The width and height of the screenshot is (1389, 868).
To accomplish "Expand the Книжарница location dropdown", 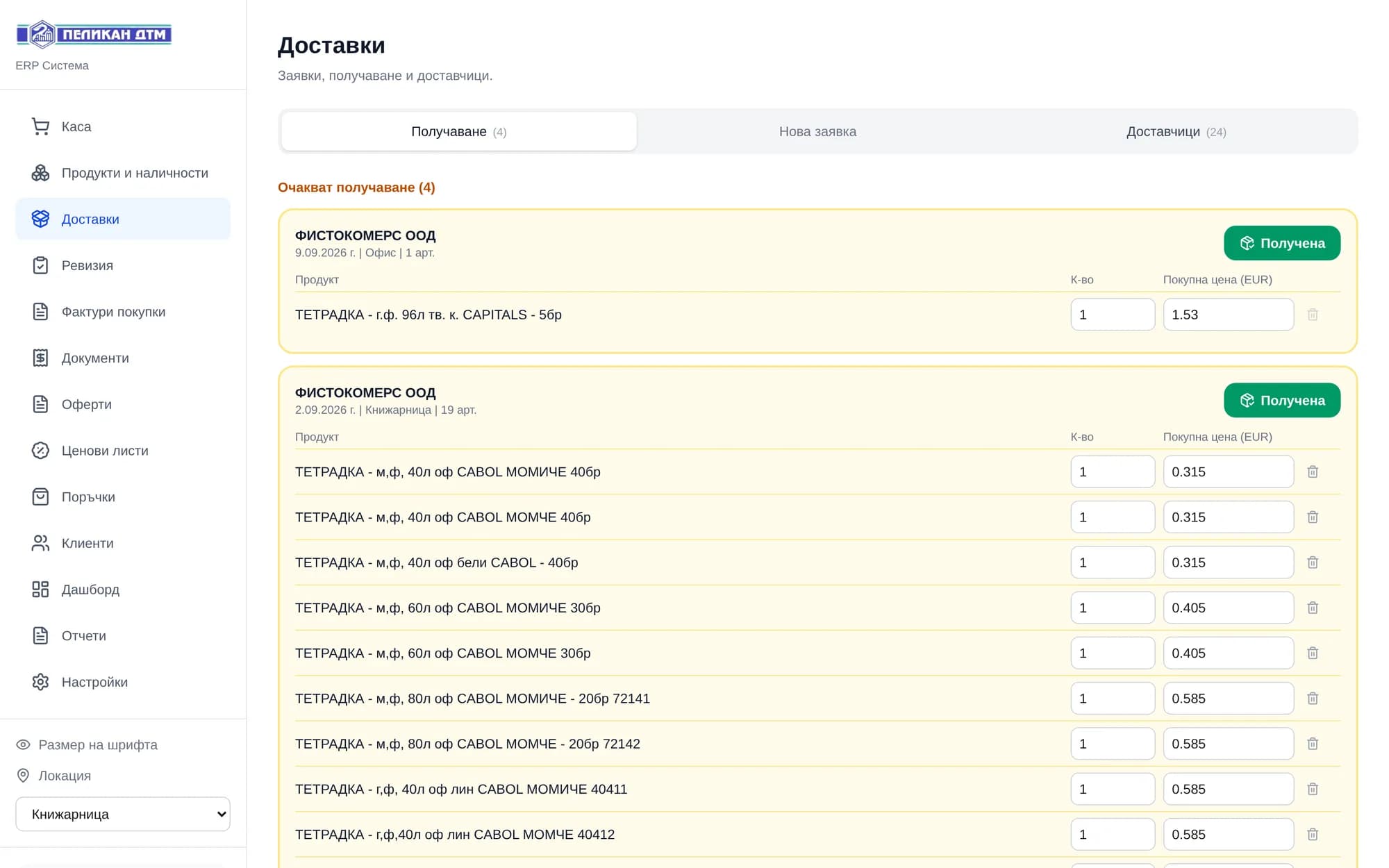I will tap(123, 814).
